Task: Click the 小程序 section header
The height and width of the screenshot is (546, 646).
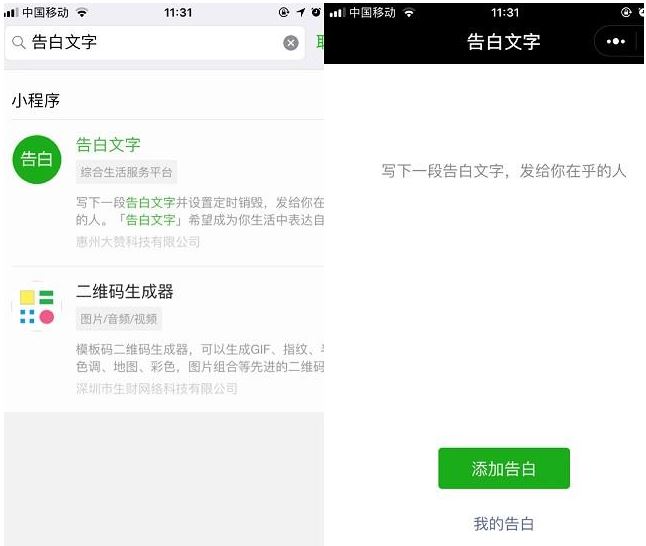Action: coord(36,101)
